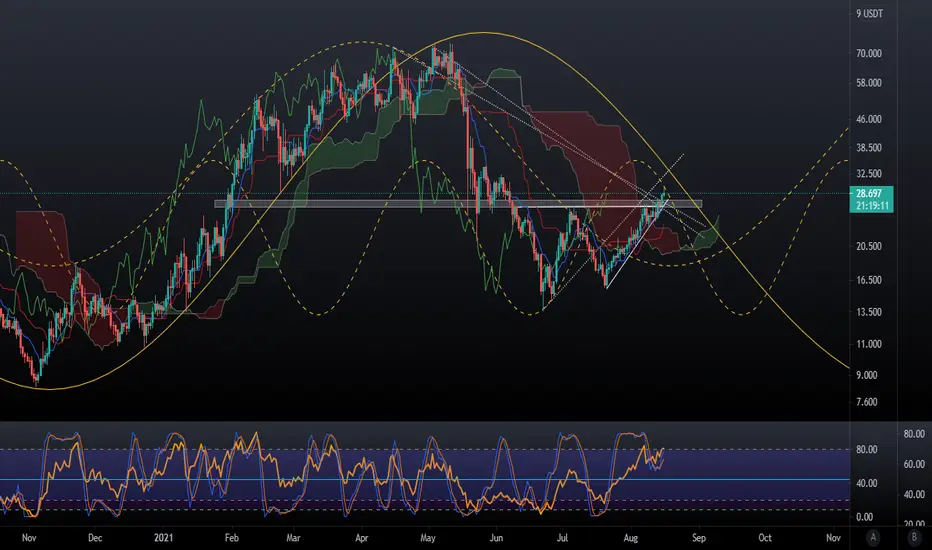Click the Aug label on time axis

click(631, 538)
